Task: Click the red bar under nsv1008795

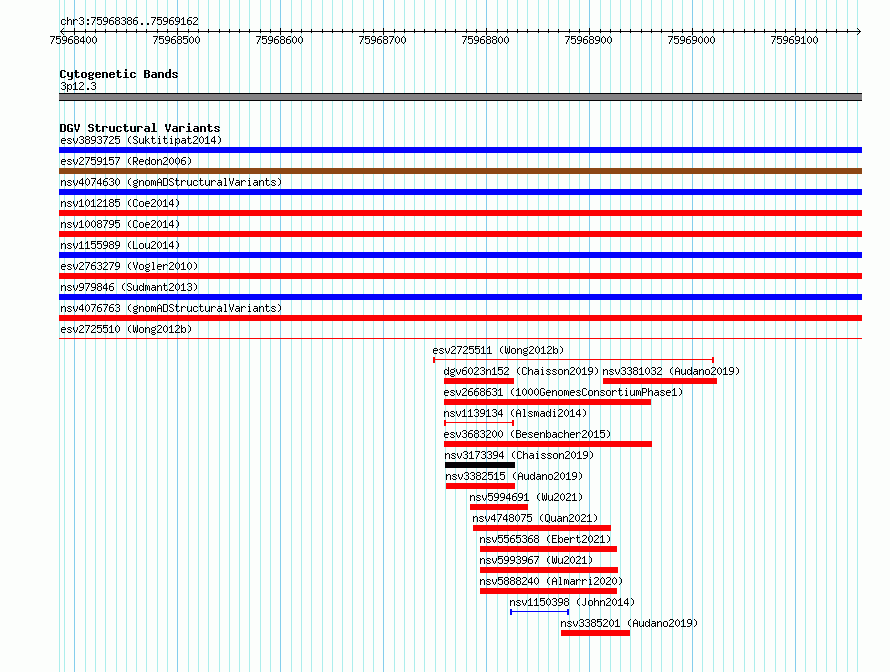Action: coord(460,234)
